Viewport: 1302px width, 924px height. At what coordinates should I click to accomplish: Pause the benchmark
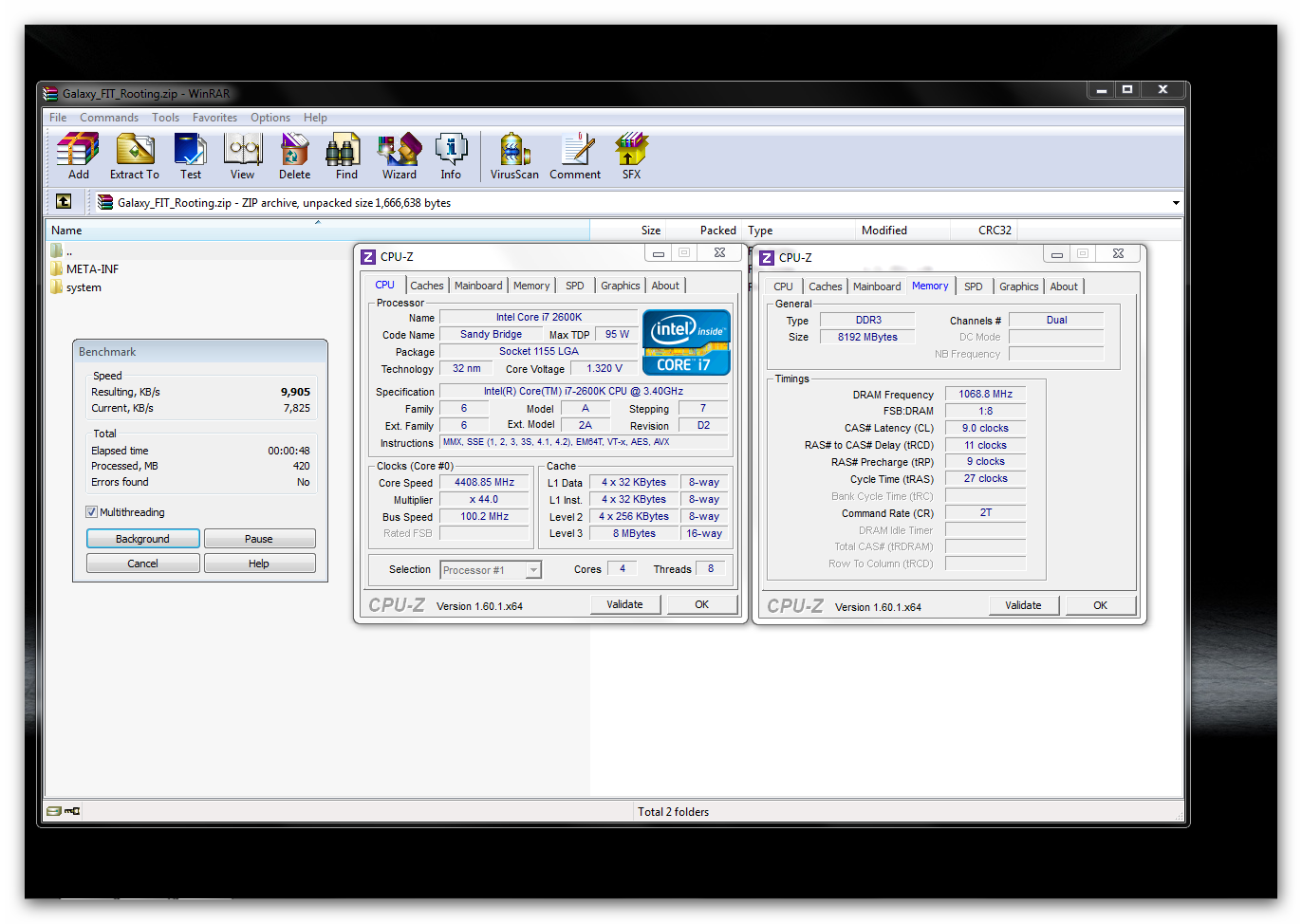[259, 539]
